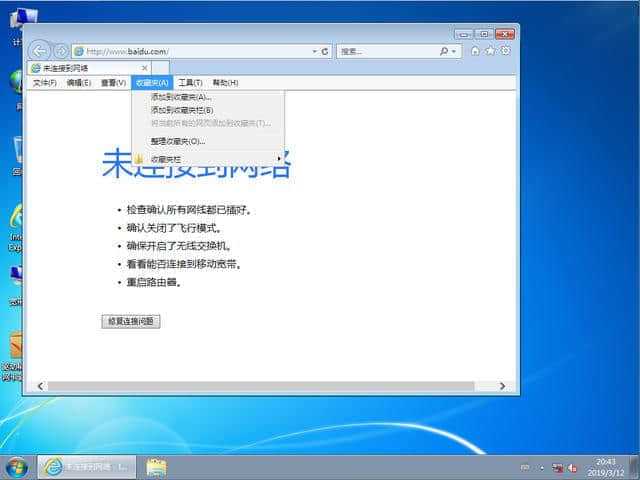
Task: Open the Tools gear icon
Action: (505, 51)
